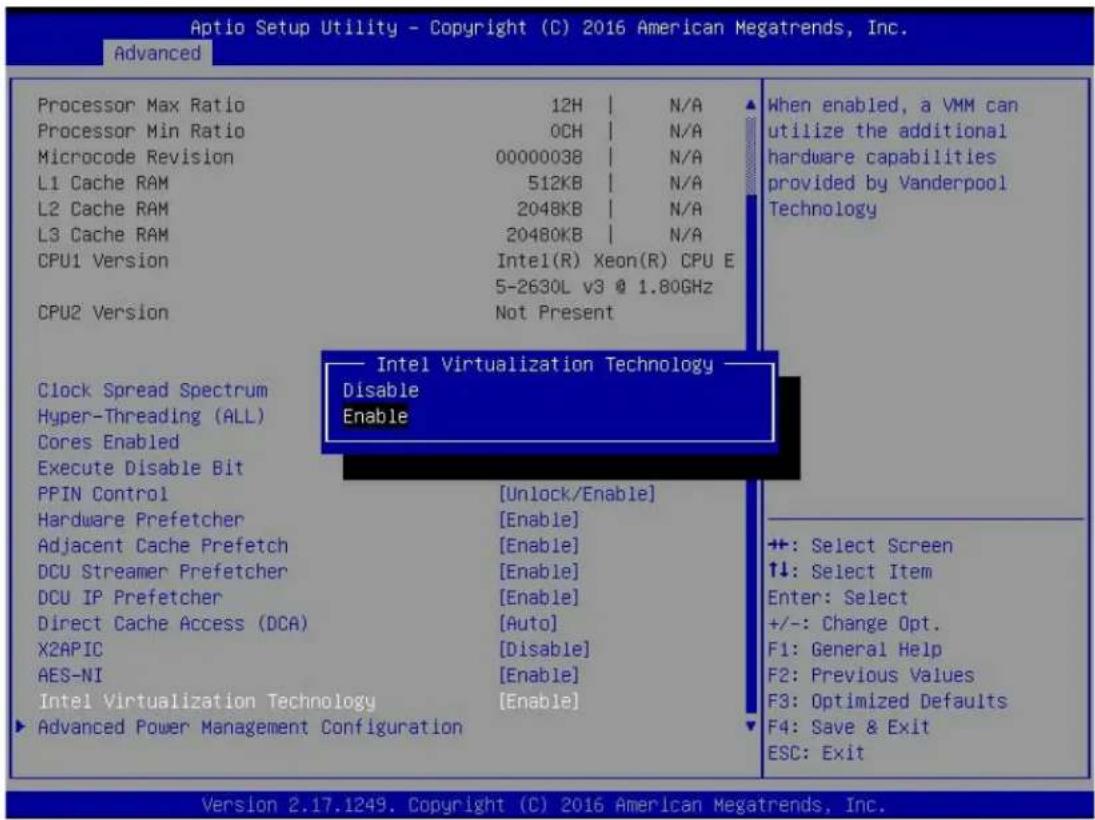This screenshot has width=1095, height=820.
Task: Select DCU IP Prefetcher setting
Action: coord(130,597)
